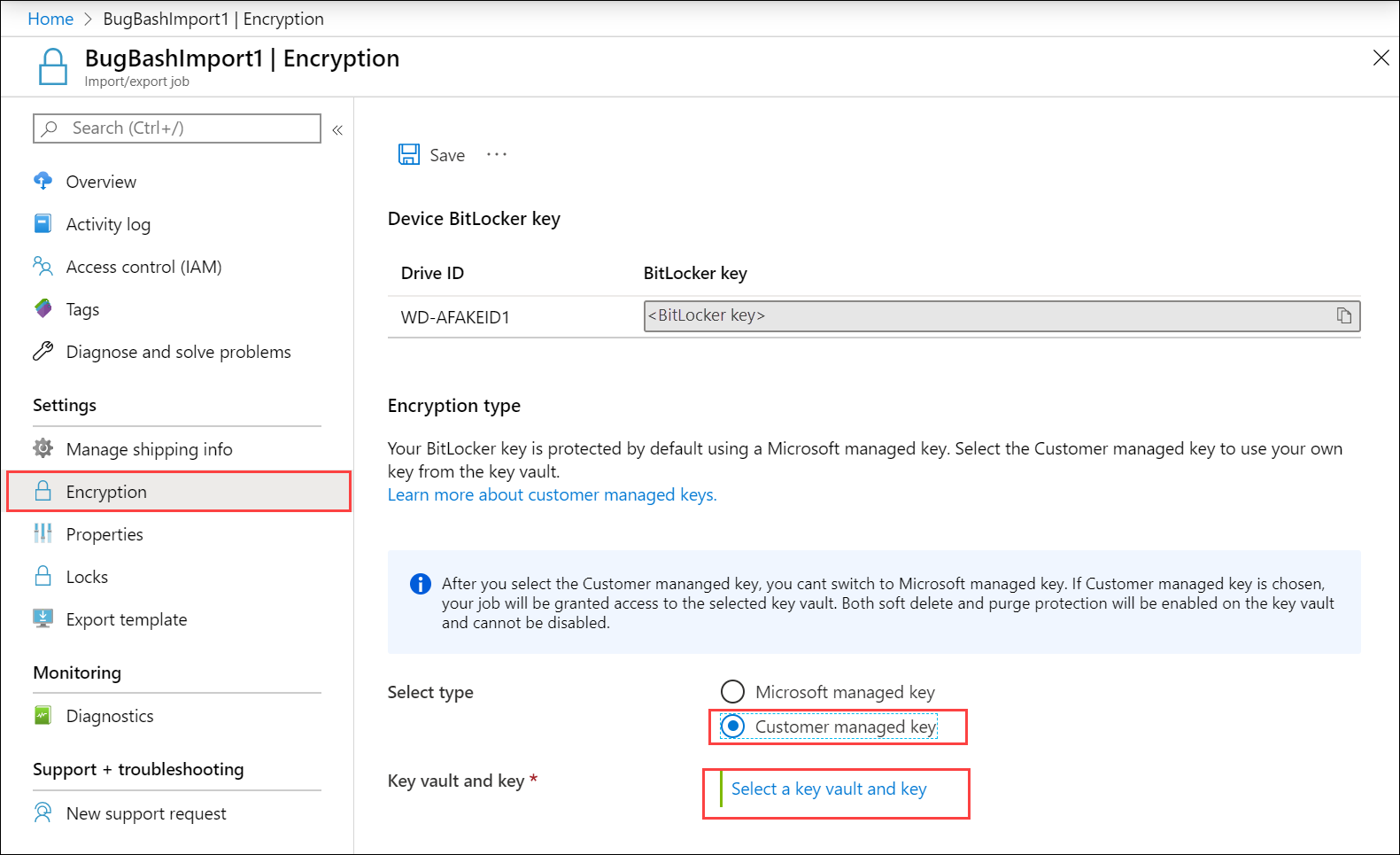Click the Save floppy disk icon
This screenshot has width=1400, height=855.
tap(409, 155)
